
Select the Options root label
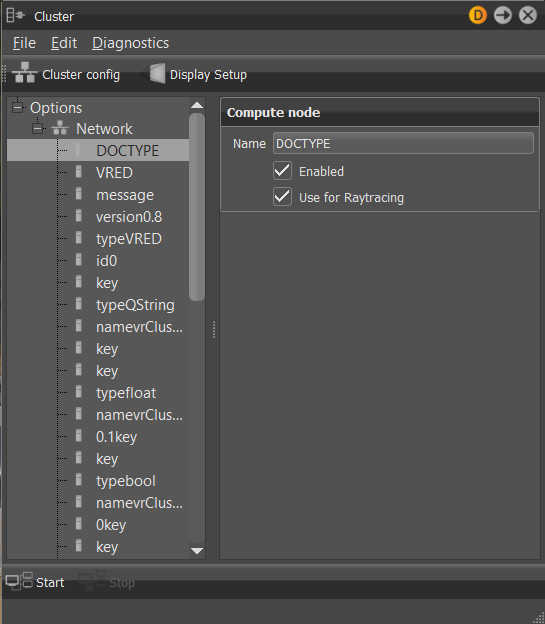pyautogui.click(x=56, y=108)
